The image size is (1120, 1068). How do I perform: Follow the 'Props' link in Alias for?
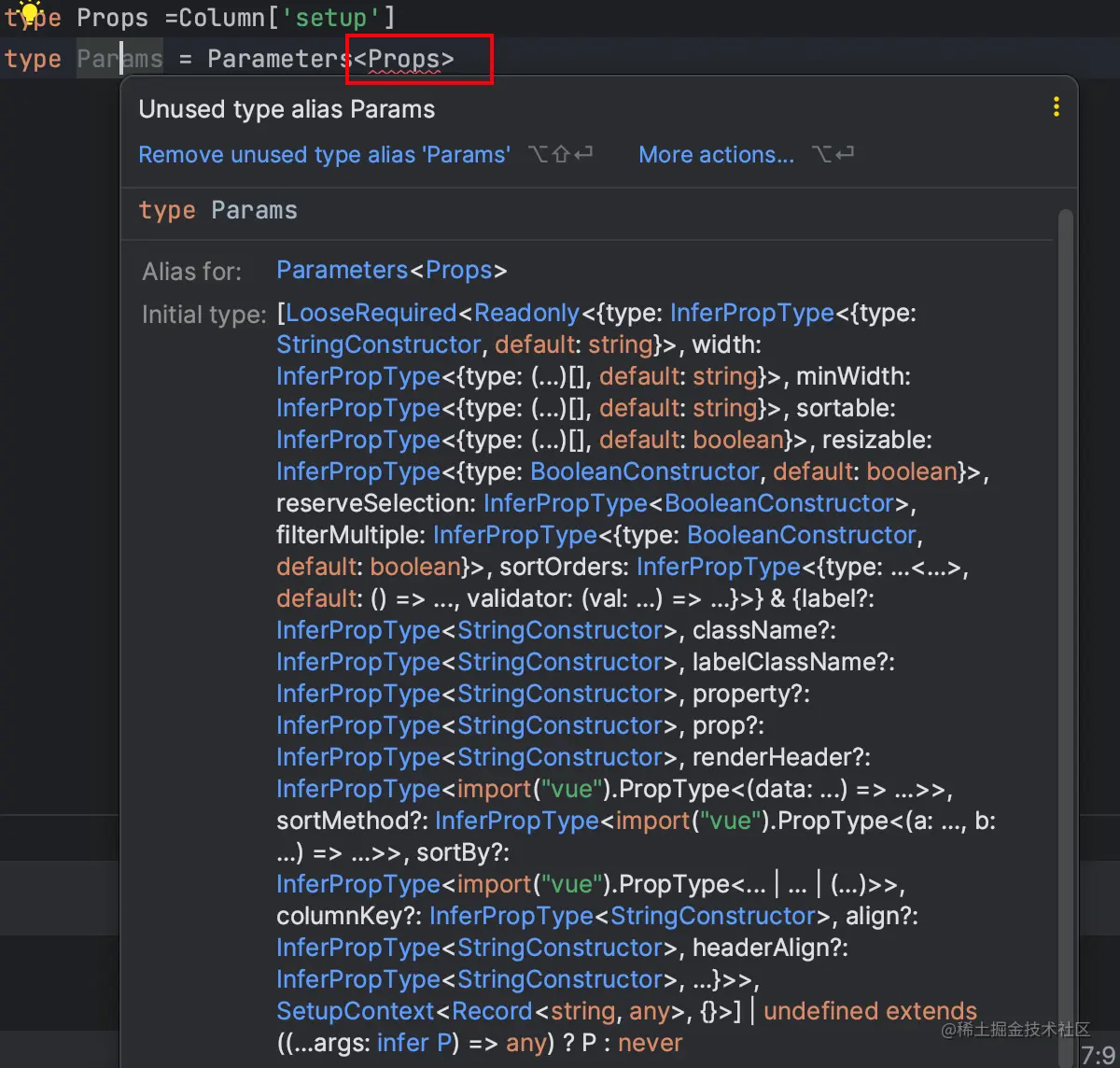[458, 271]
